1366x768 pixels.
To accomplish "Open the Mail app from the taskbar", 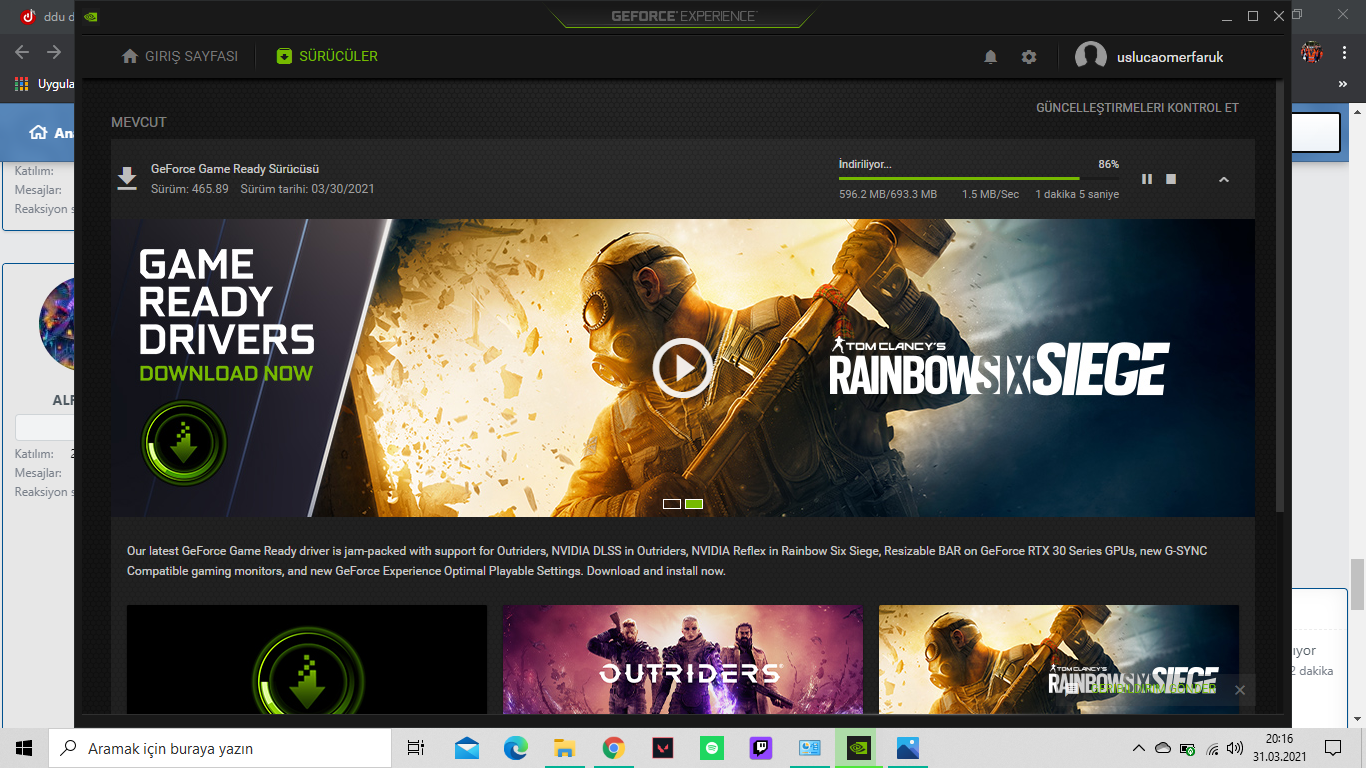I will pos(467,748).
